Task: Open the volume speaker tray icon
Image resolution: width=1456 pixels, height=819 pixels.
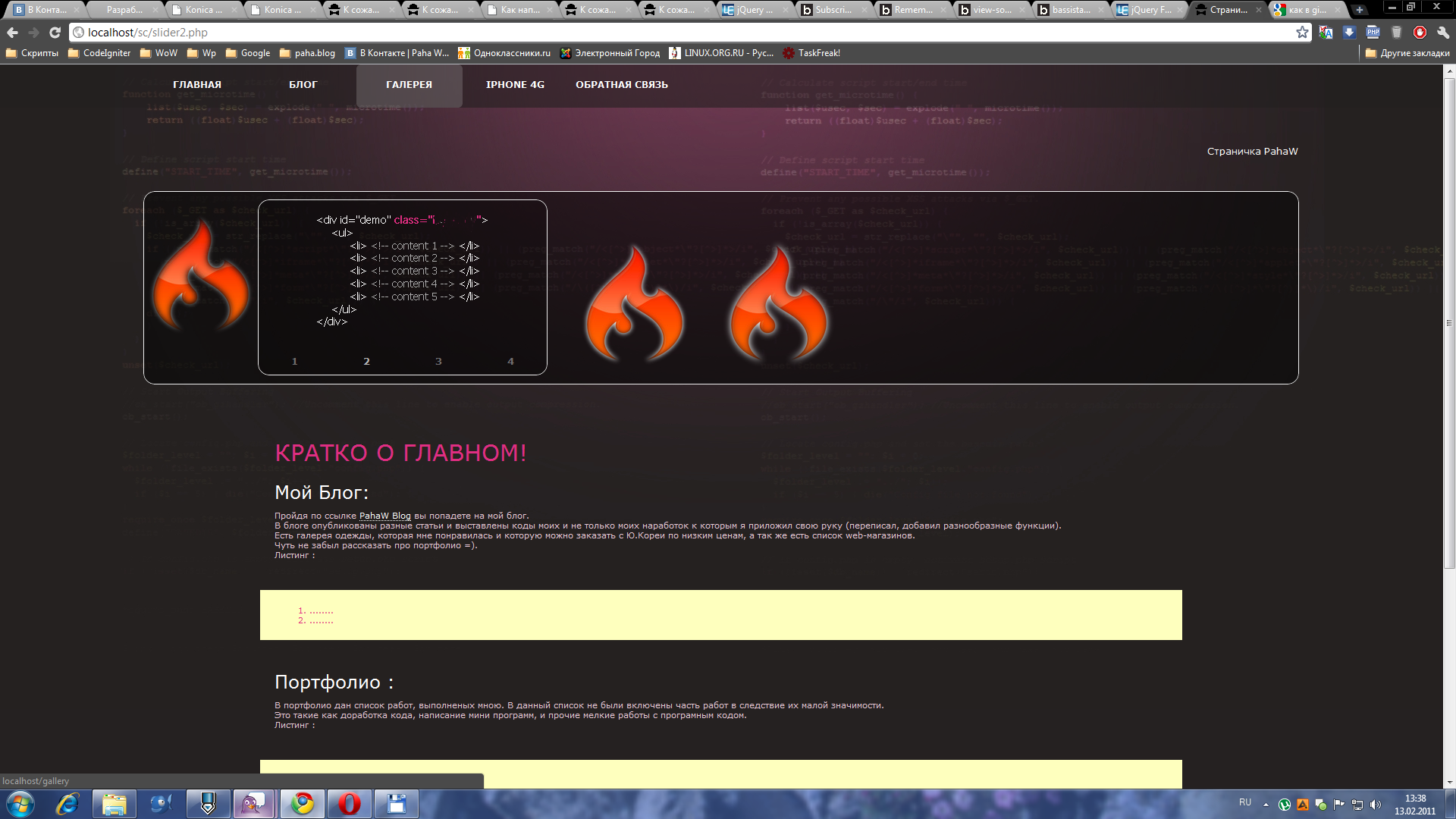Action: (1376, 805)
